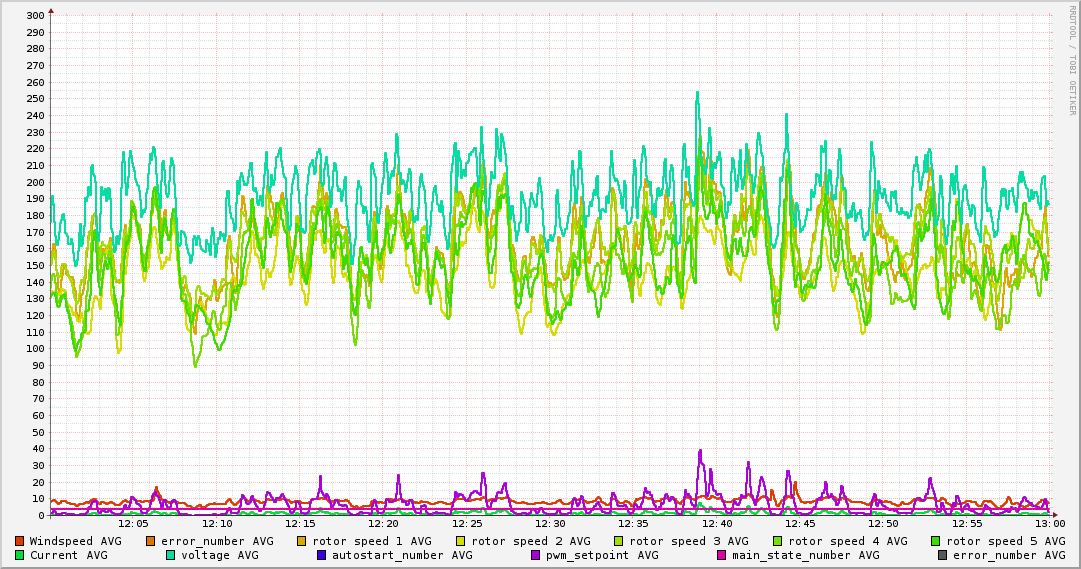The image size is (1081, 569).
Task: Click the 230 value on the y-axis
Action: [36, 132]
